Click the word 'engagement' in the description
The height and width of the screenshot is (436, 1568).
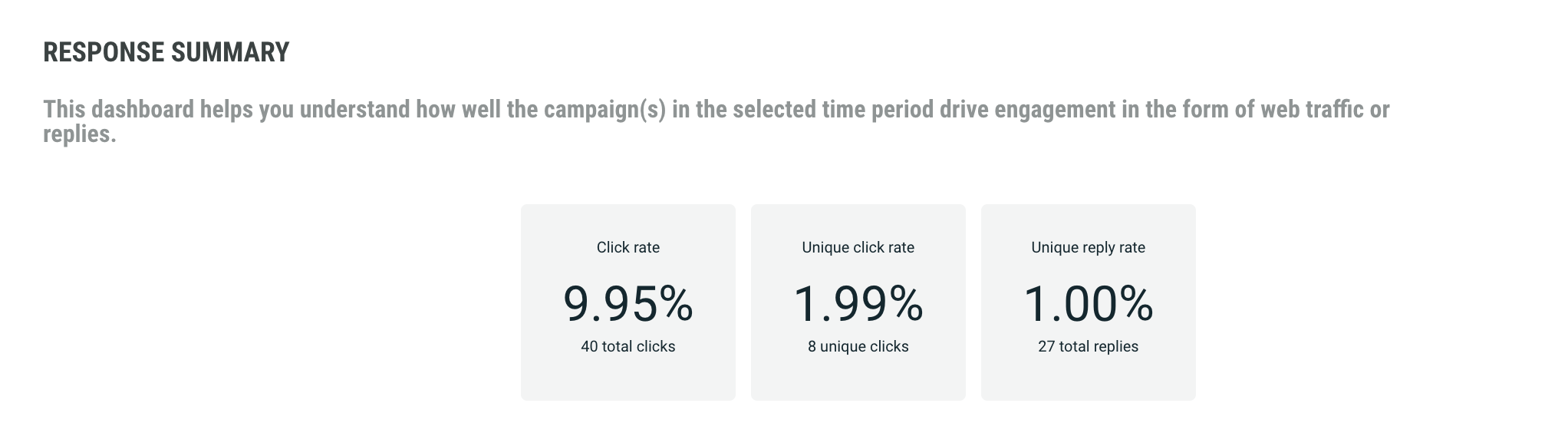click(x=1055, y=110)
